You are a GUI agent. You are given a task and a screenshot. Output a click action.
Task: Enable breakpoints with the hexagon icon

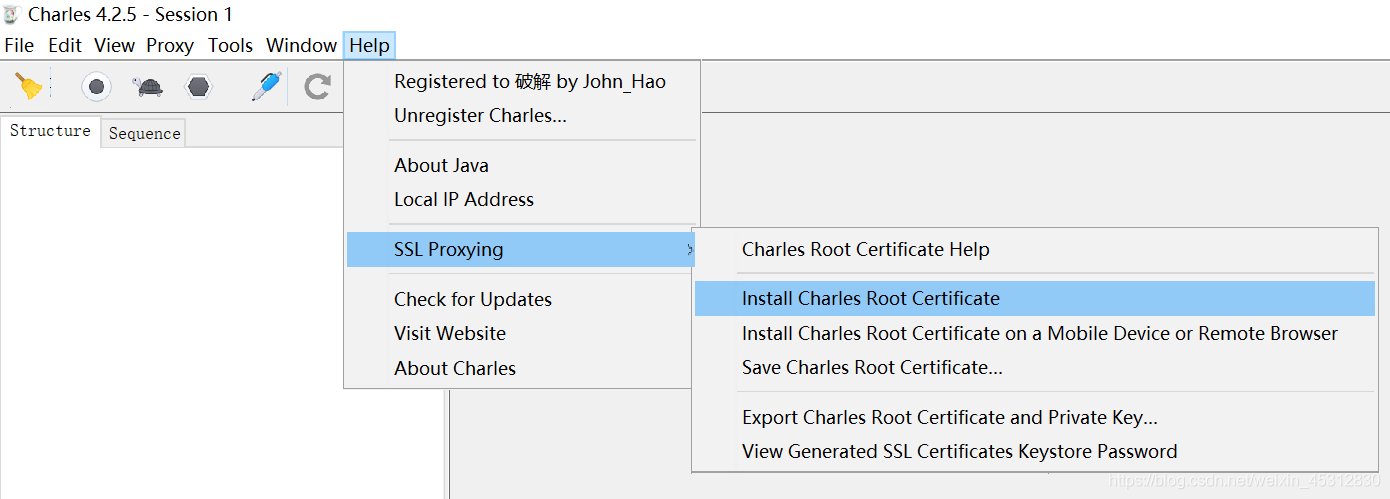click(x=200, y=87)
